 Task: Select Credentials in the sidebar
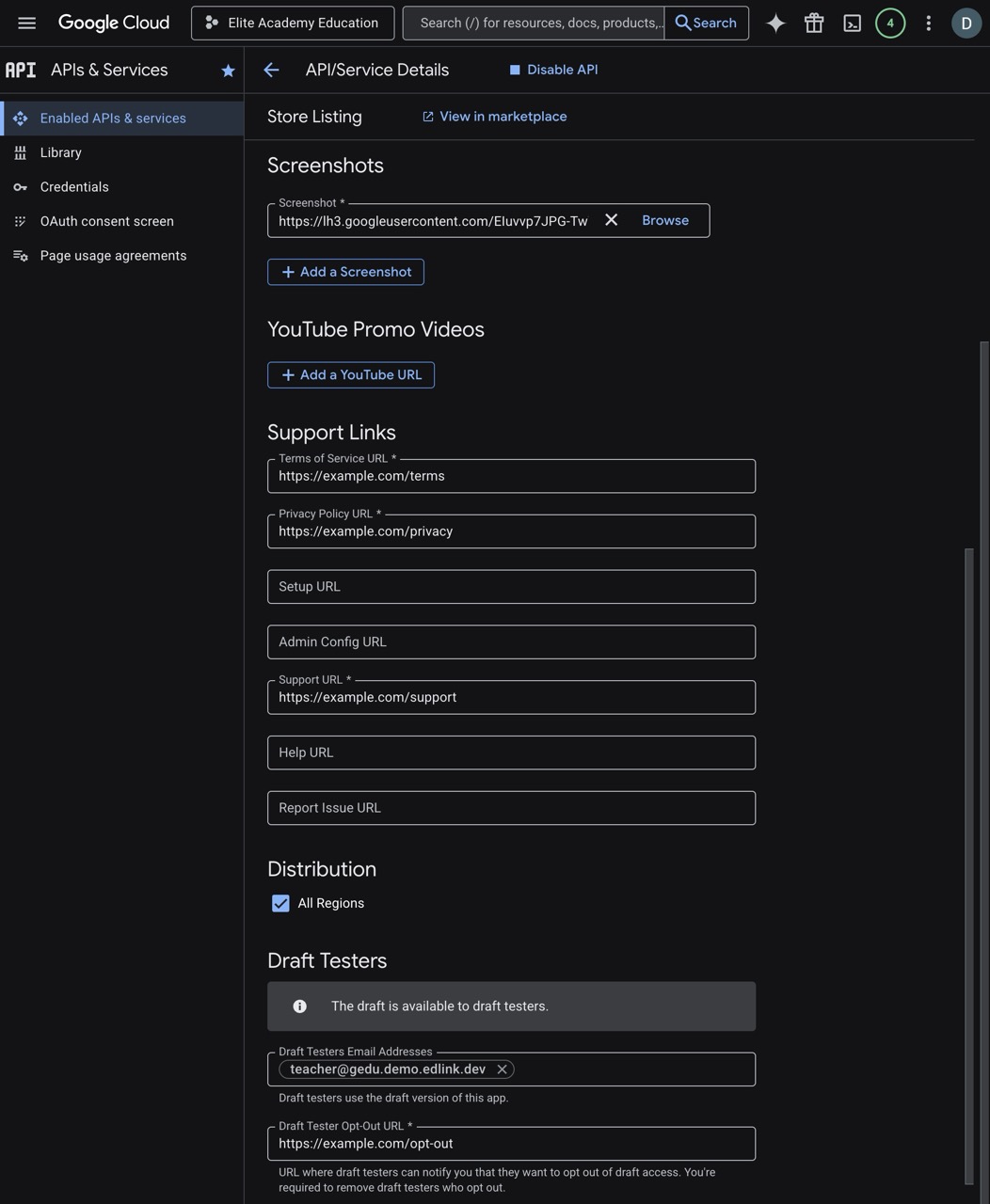click(x=74, y=187)
